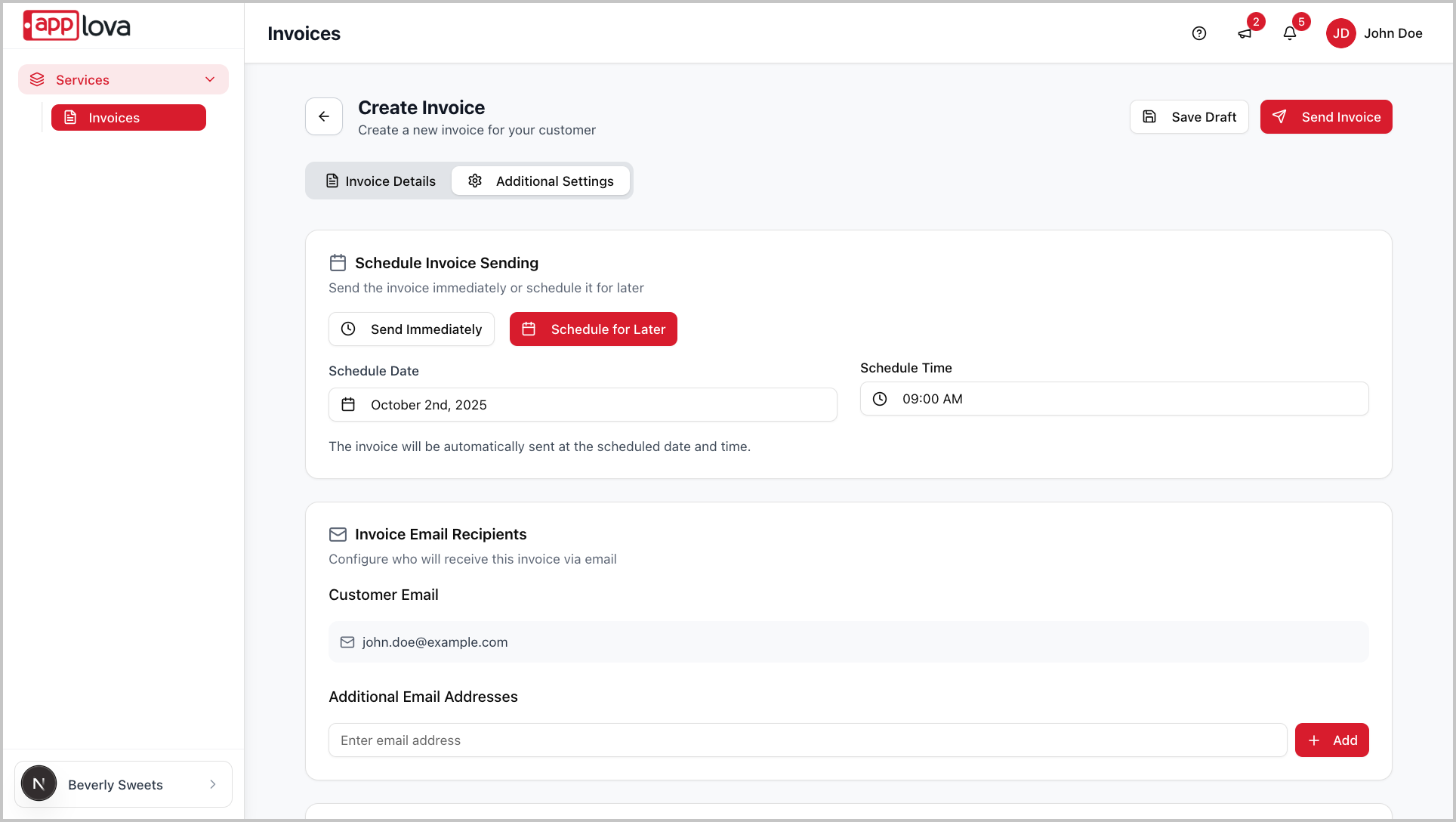Click the Applova logo
The height and width of the screenshot is (822, 1456).
pos(76,26)
